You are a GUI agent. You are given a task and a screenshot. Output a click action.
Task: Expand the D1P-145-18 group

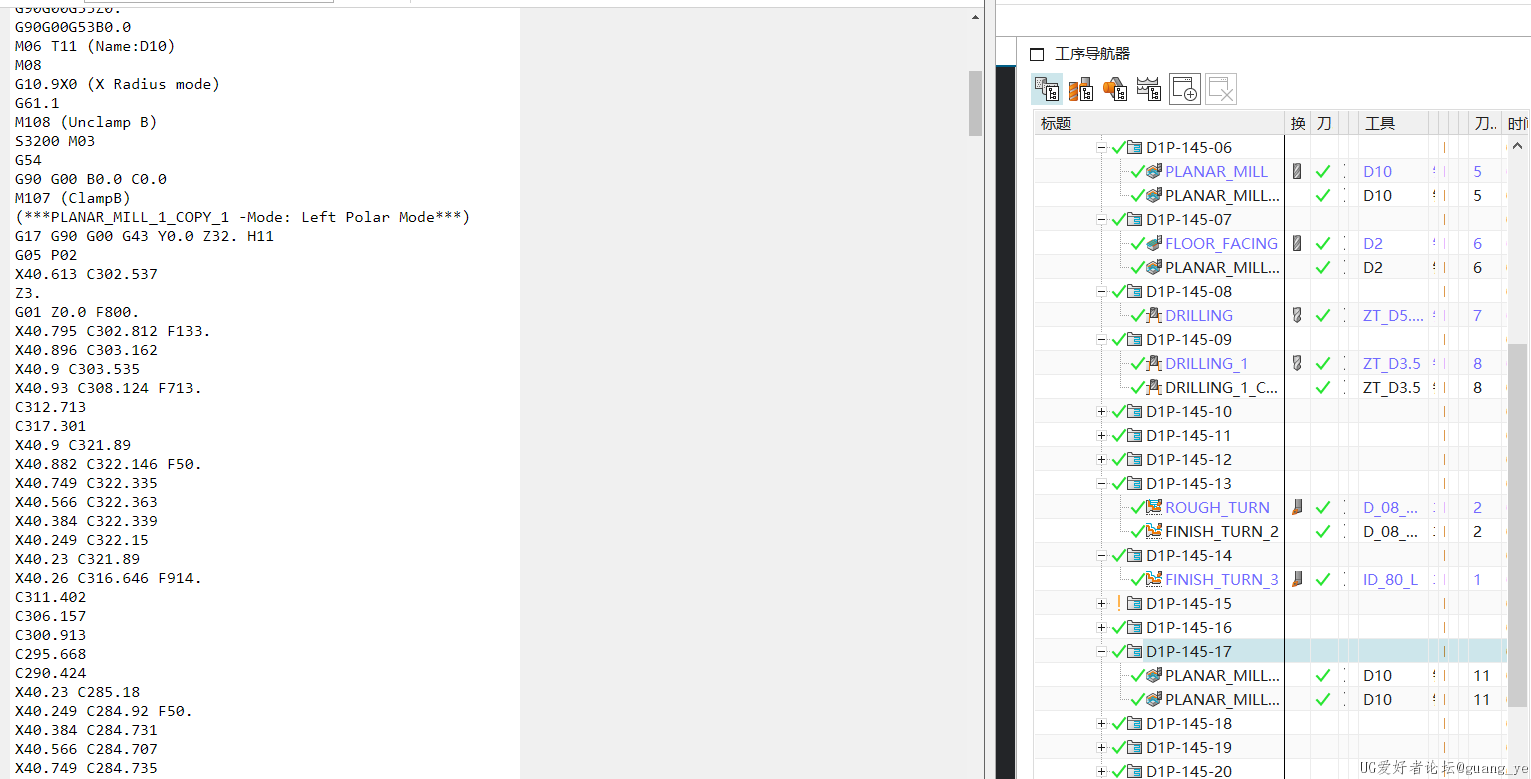point(1102,723)
